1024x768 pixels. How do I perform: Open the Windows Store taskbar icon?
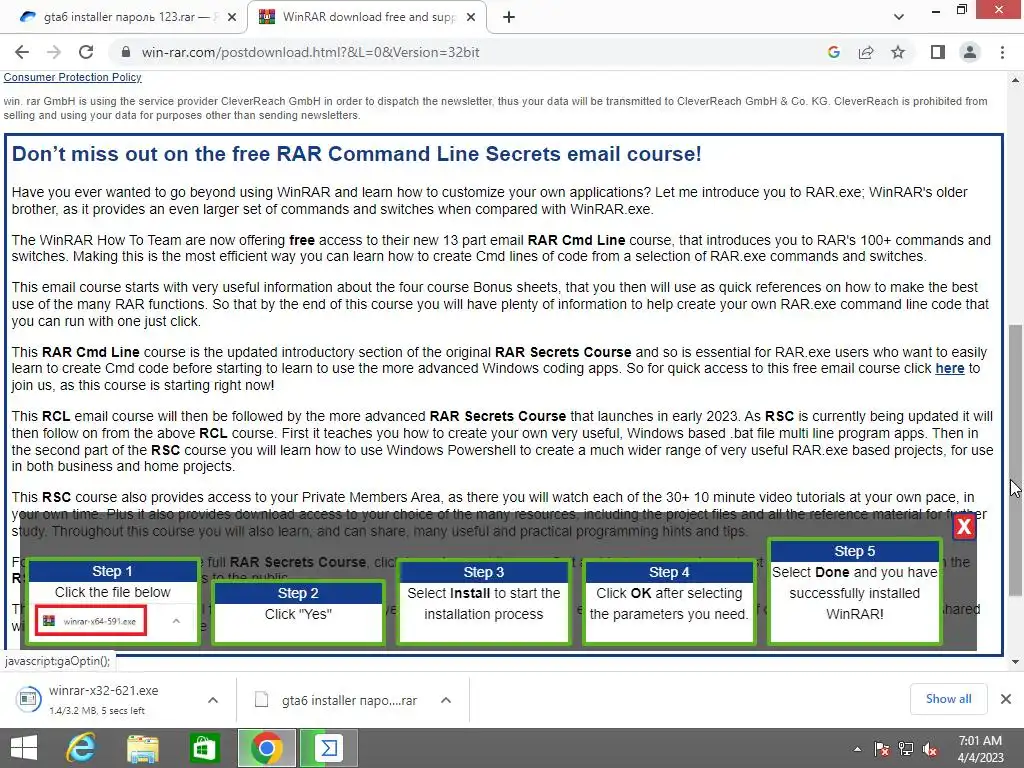(x=204, y=748)
